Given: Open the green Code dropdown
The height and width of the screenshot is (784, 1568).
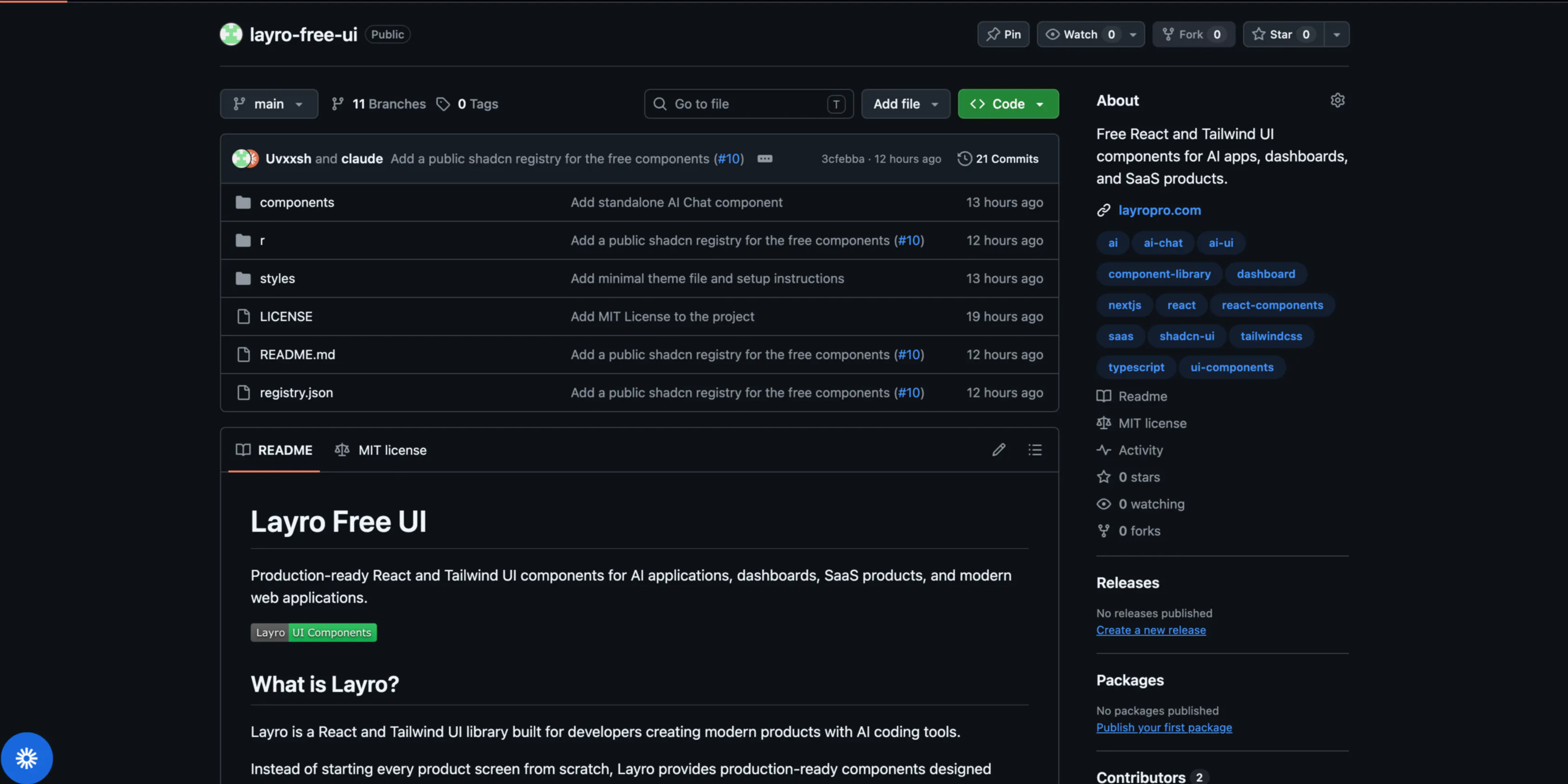Looking at the screenshot, I should (x=1008, y=104).
